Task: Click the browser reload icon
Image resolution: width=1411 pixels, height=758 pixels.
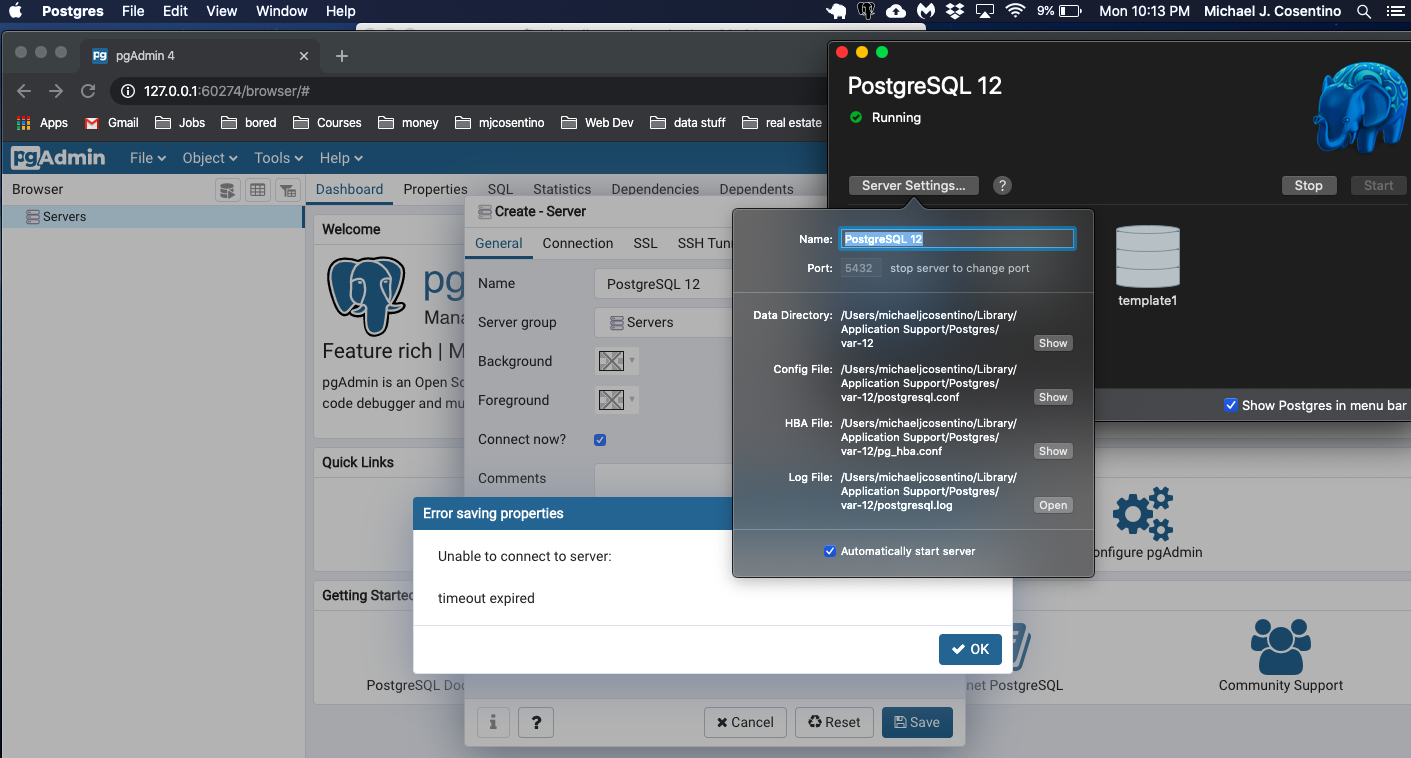Action: (88, 91)
